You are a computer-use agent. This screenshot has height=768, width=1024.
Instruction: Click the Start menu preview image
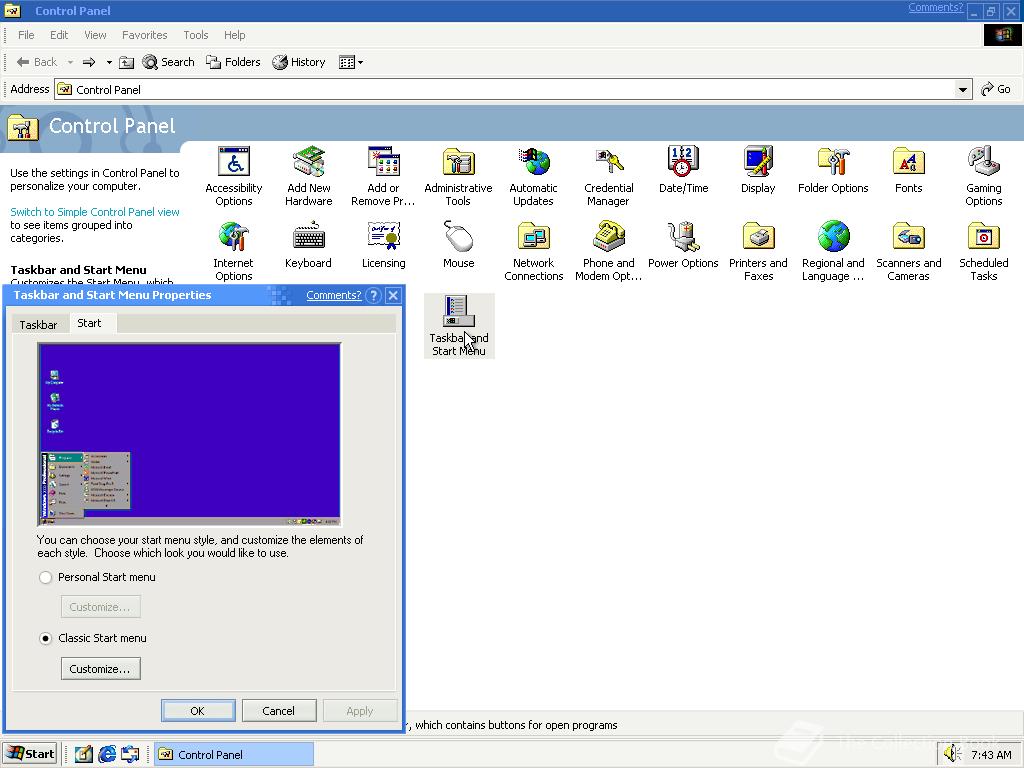(189, 434)
